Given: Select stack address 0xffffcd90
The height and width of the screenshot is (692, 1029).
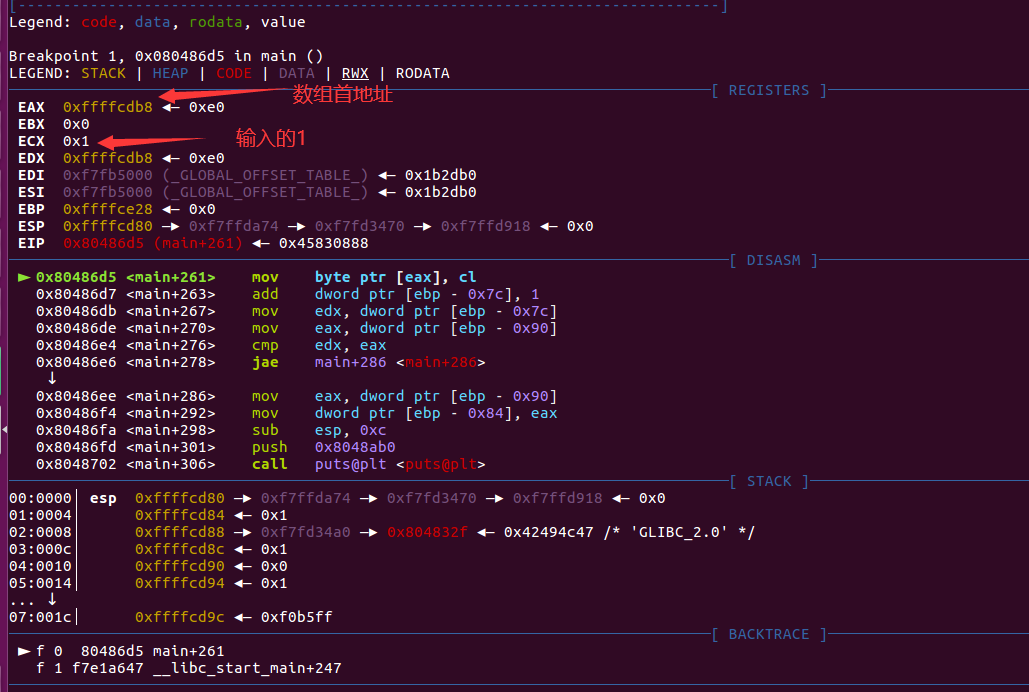Looking at the screenshot, I should pyautogui.click(x=180, y=567).
